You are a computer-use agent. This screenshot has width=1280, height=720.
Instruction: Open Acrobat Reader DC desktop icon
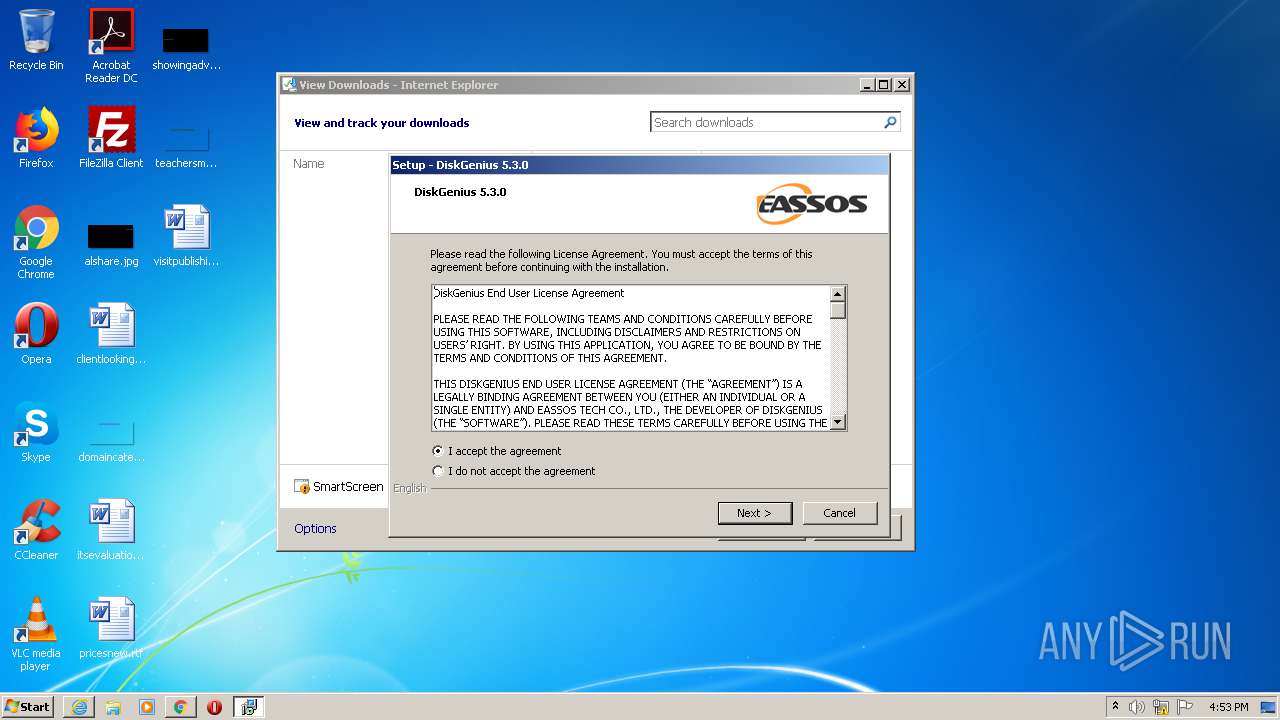[x=111, y=46]
